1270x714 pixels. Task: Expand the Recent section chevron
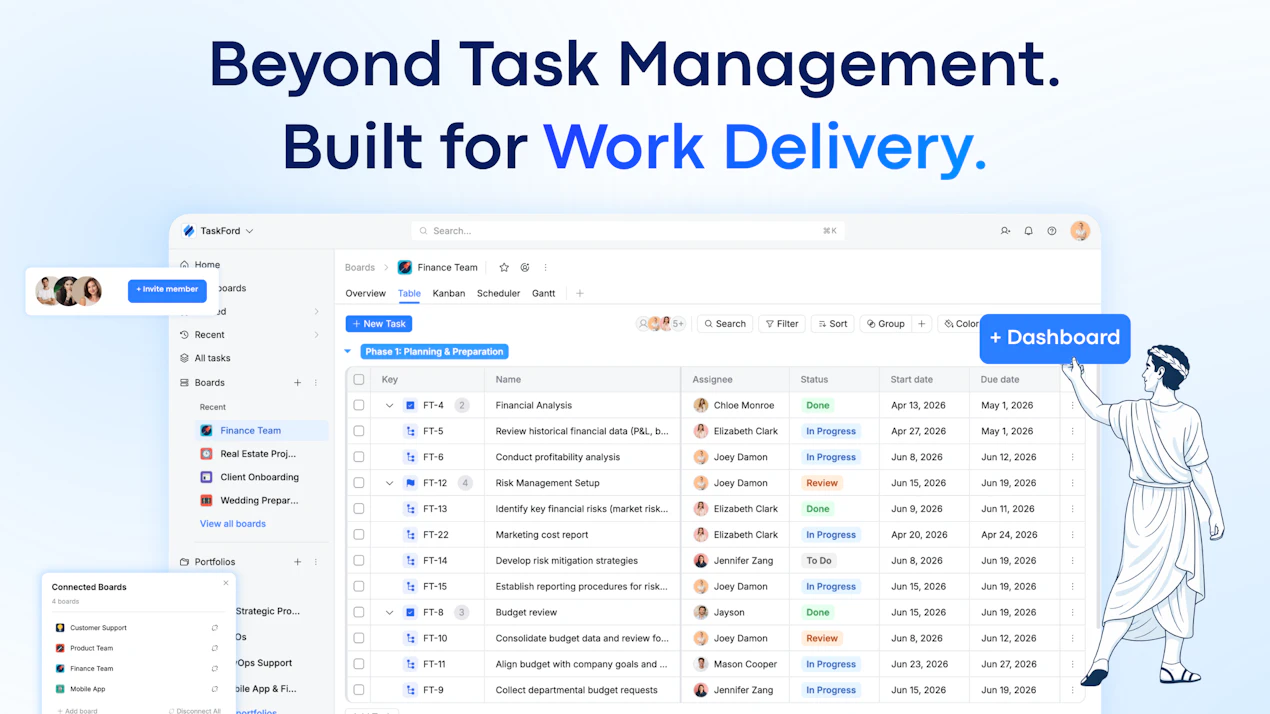tap(317, 335)
